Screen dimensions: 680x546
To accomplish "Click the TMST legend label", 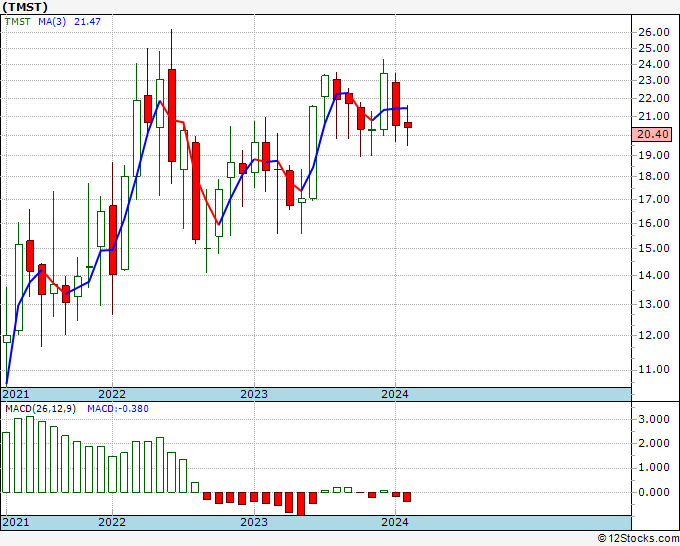I will 18,22.
